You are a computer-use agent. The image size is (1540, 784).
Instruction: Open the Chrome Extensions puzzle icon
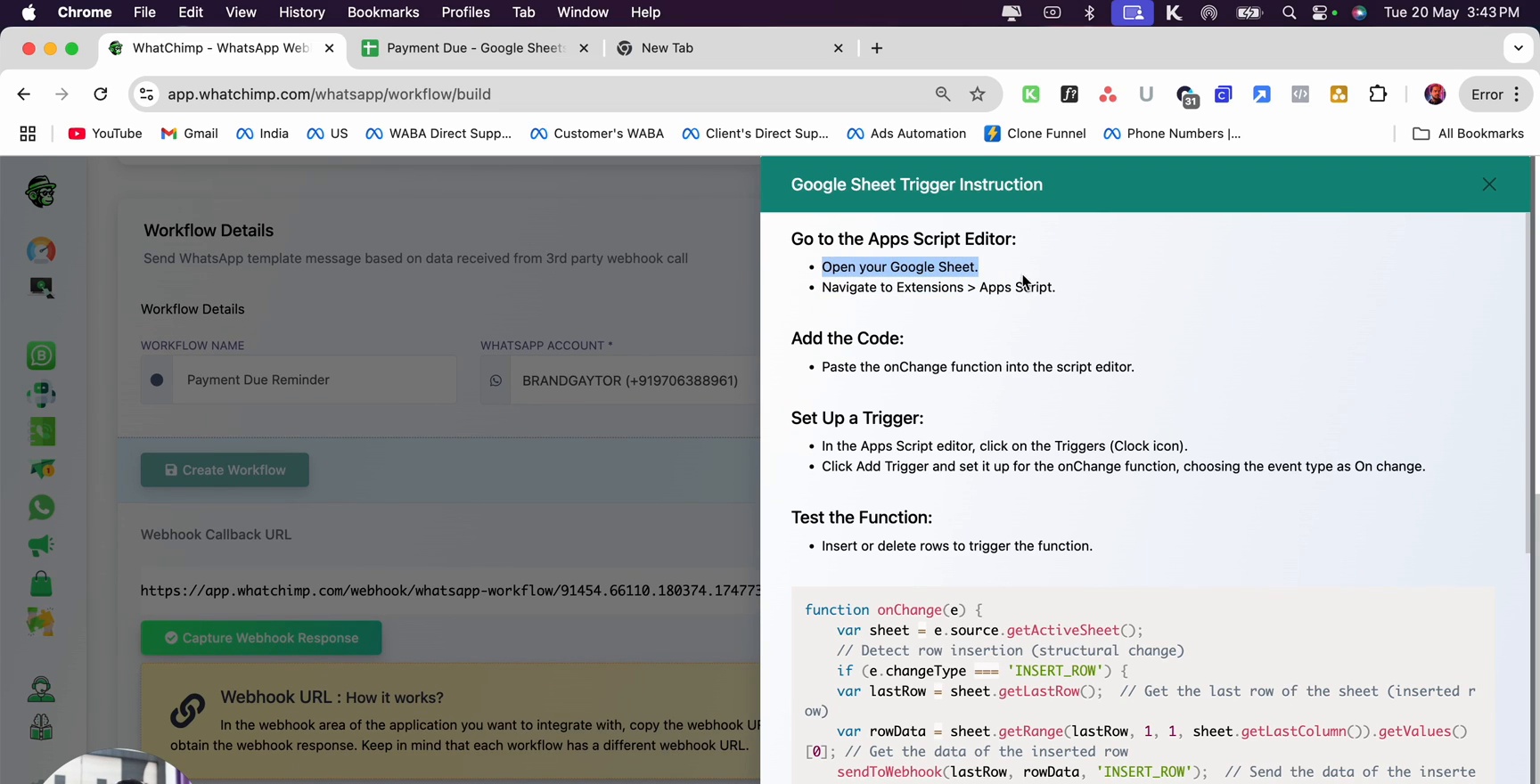point(1378,94)
